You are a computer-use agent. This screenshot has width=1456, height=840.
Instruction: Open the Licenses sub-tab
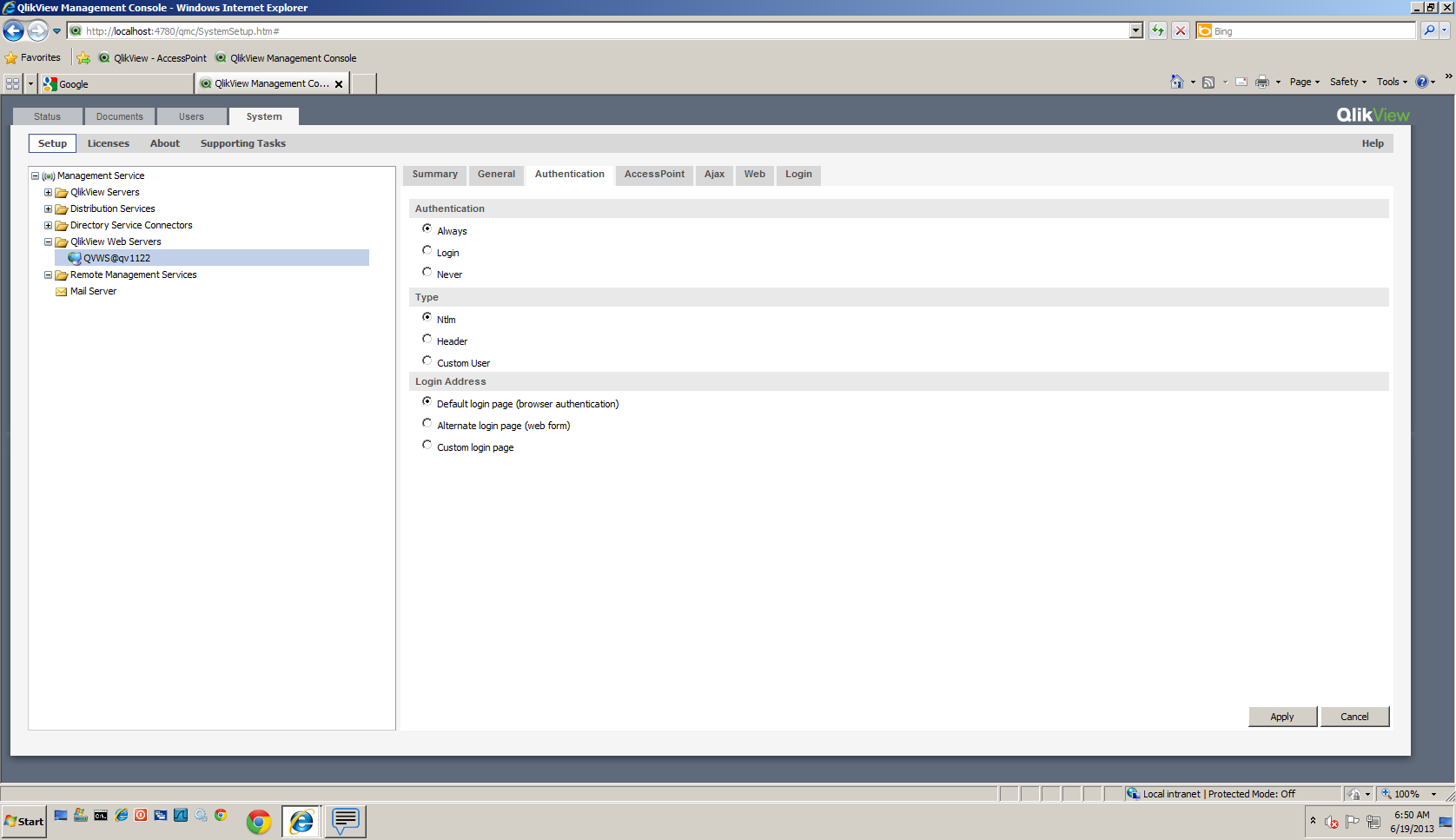(109, 143)
